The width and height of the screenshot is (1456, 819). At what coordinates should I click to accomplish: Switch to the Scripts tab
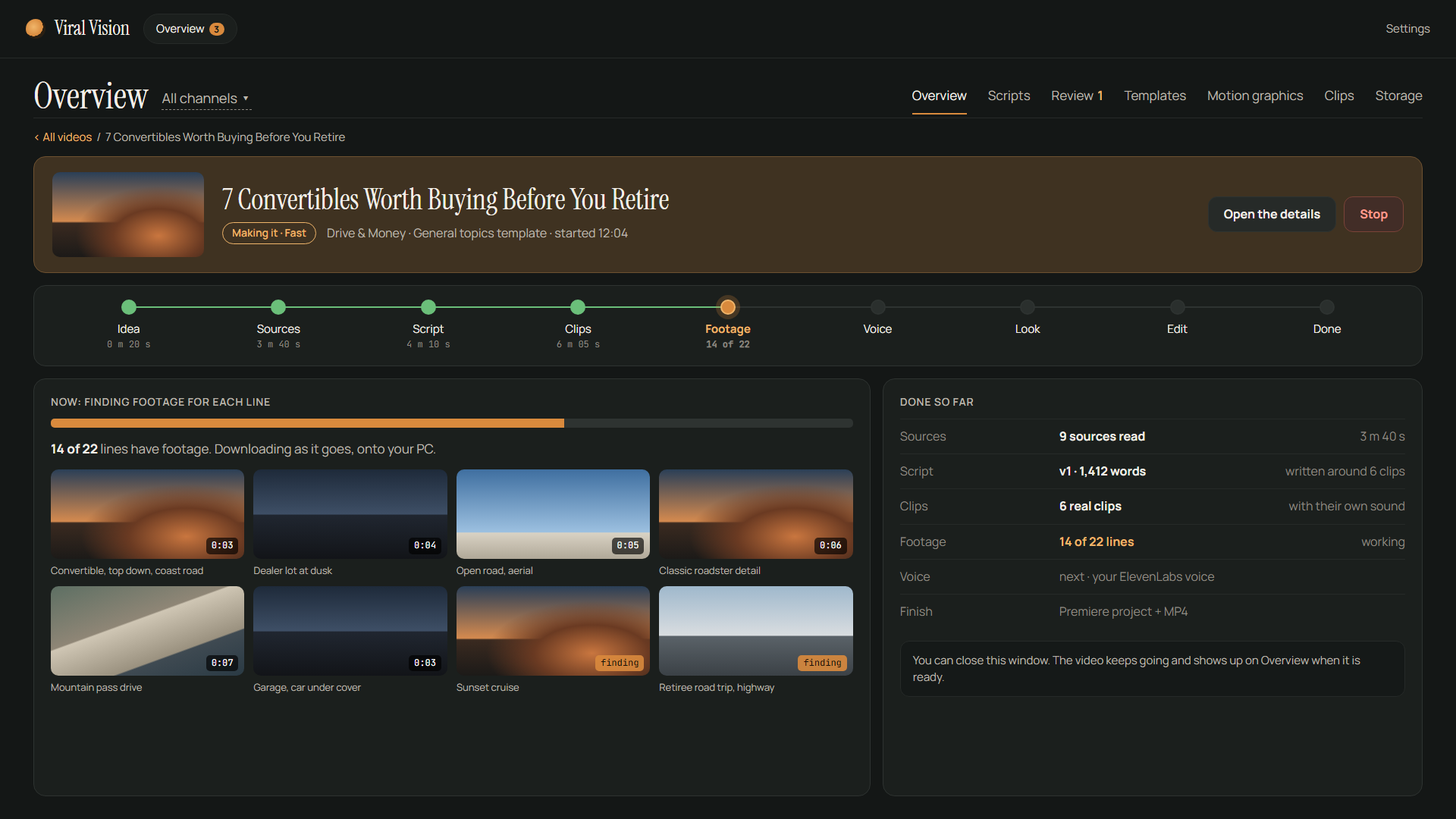click(x=1009, y=96)
